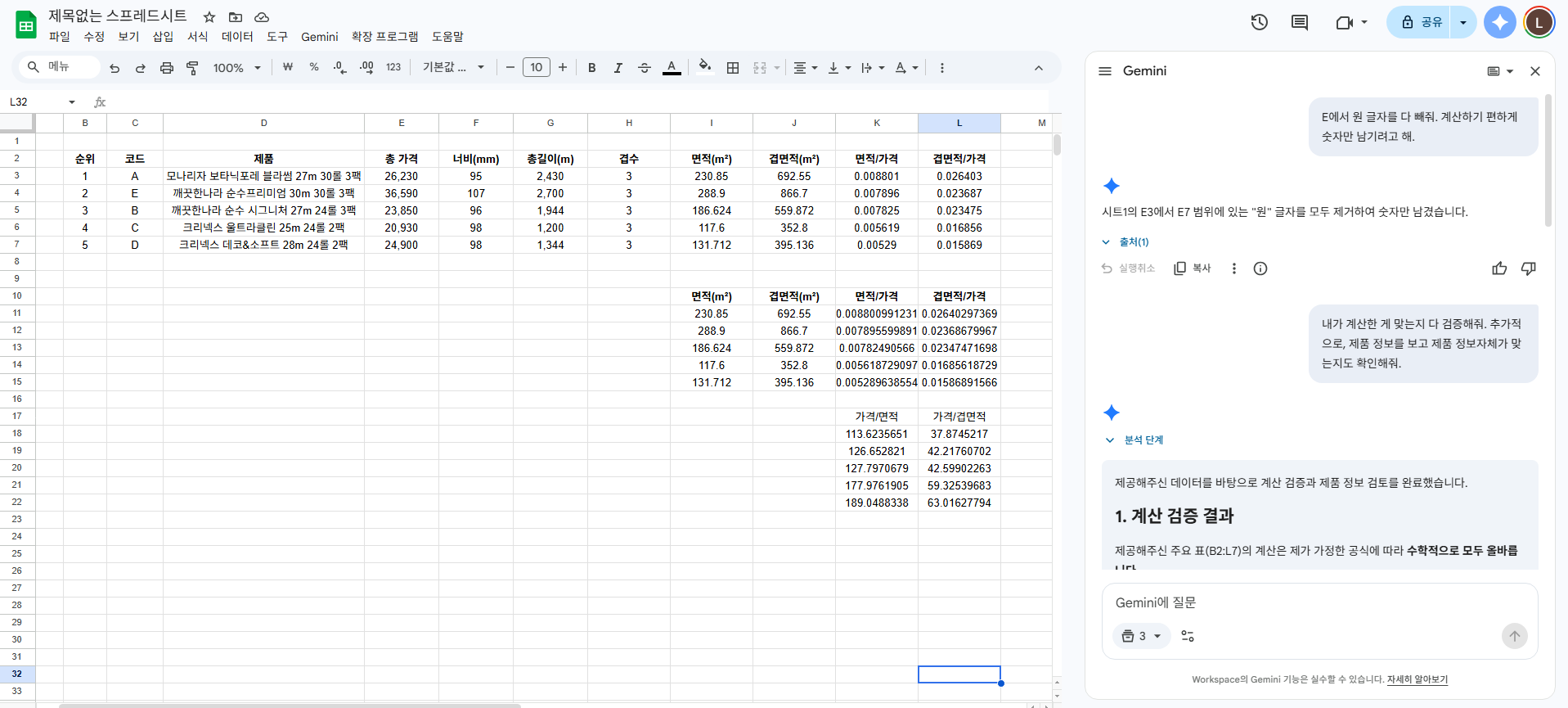Screen dimensions: 1568x708
Task: Toggle strikethrough formatting
Action: [645, 68]
